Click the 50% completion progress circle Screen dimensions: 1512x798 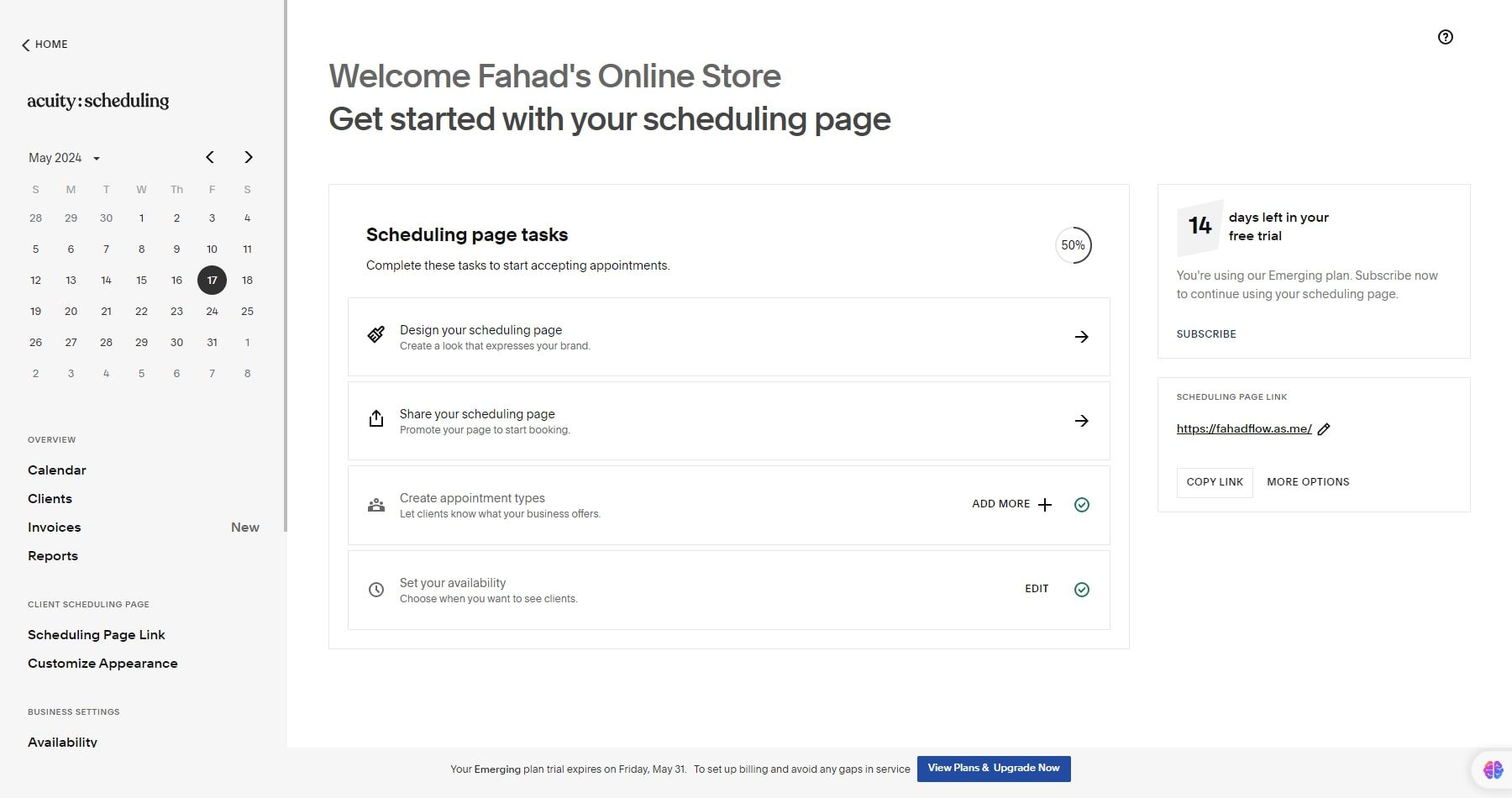pyautogui.click(x=1074, y=245)
